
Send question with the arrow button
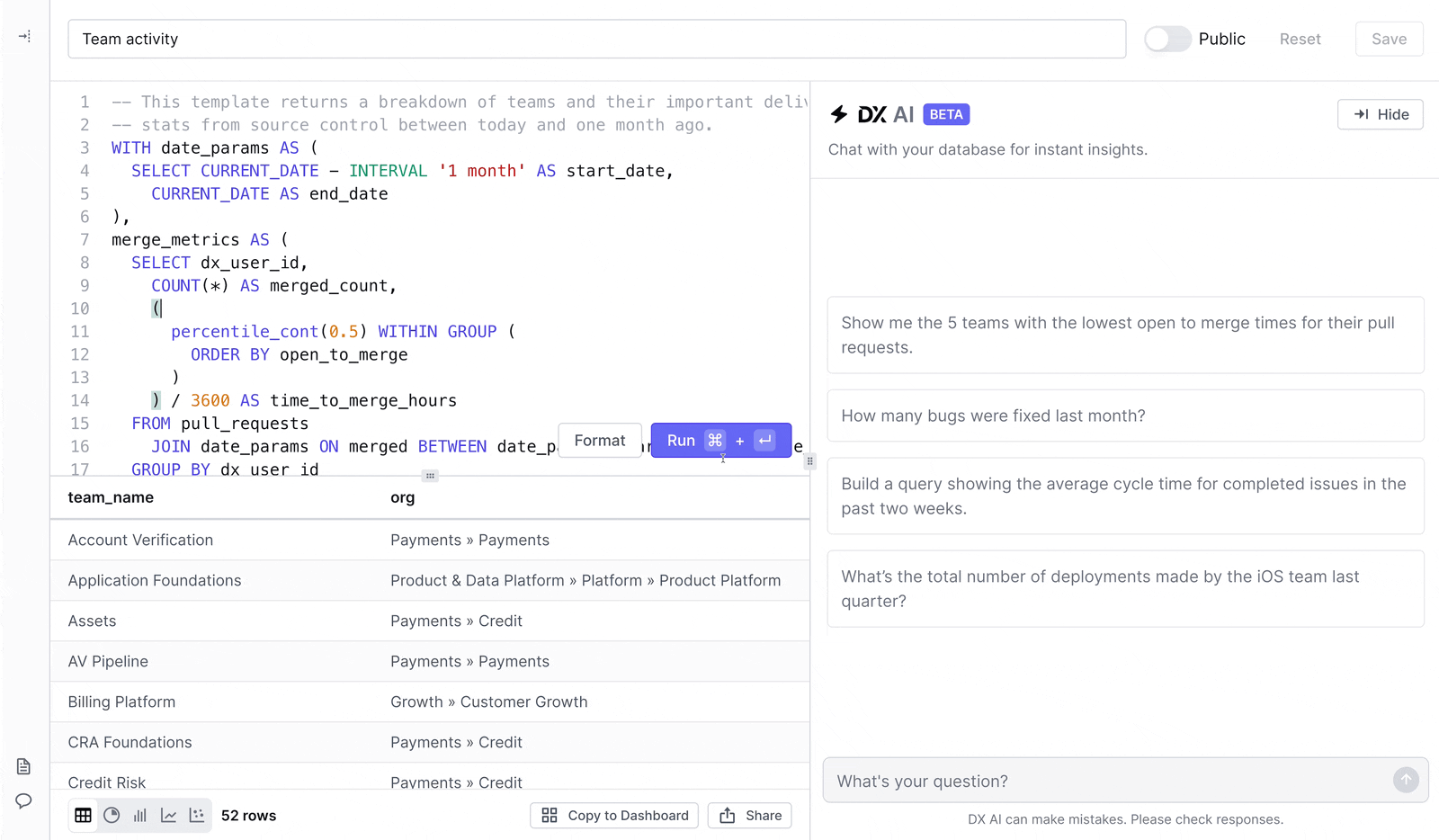point(1406,780)
